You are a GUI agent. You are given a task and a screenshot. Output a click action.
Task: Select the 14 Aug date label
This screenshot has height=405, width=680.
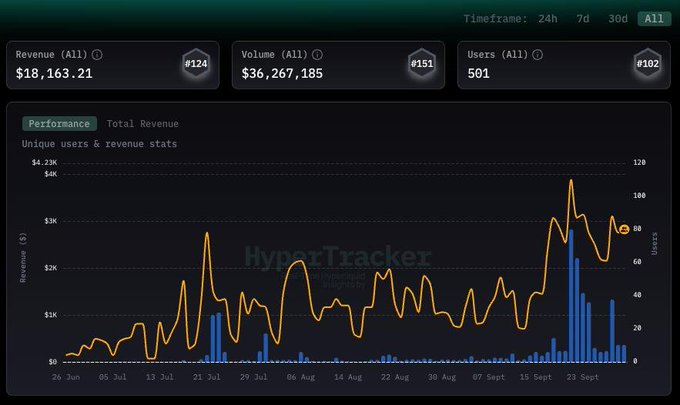pyautogui.click(x=348, y=377)
